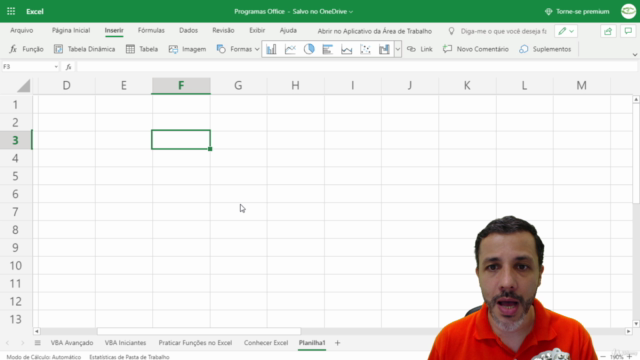Expand the Name Box dropdown arrow
Image resolution: width=640 pixels, height=360 pixels.
pyautogui.click(x=56, y=67)
